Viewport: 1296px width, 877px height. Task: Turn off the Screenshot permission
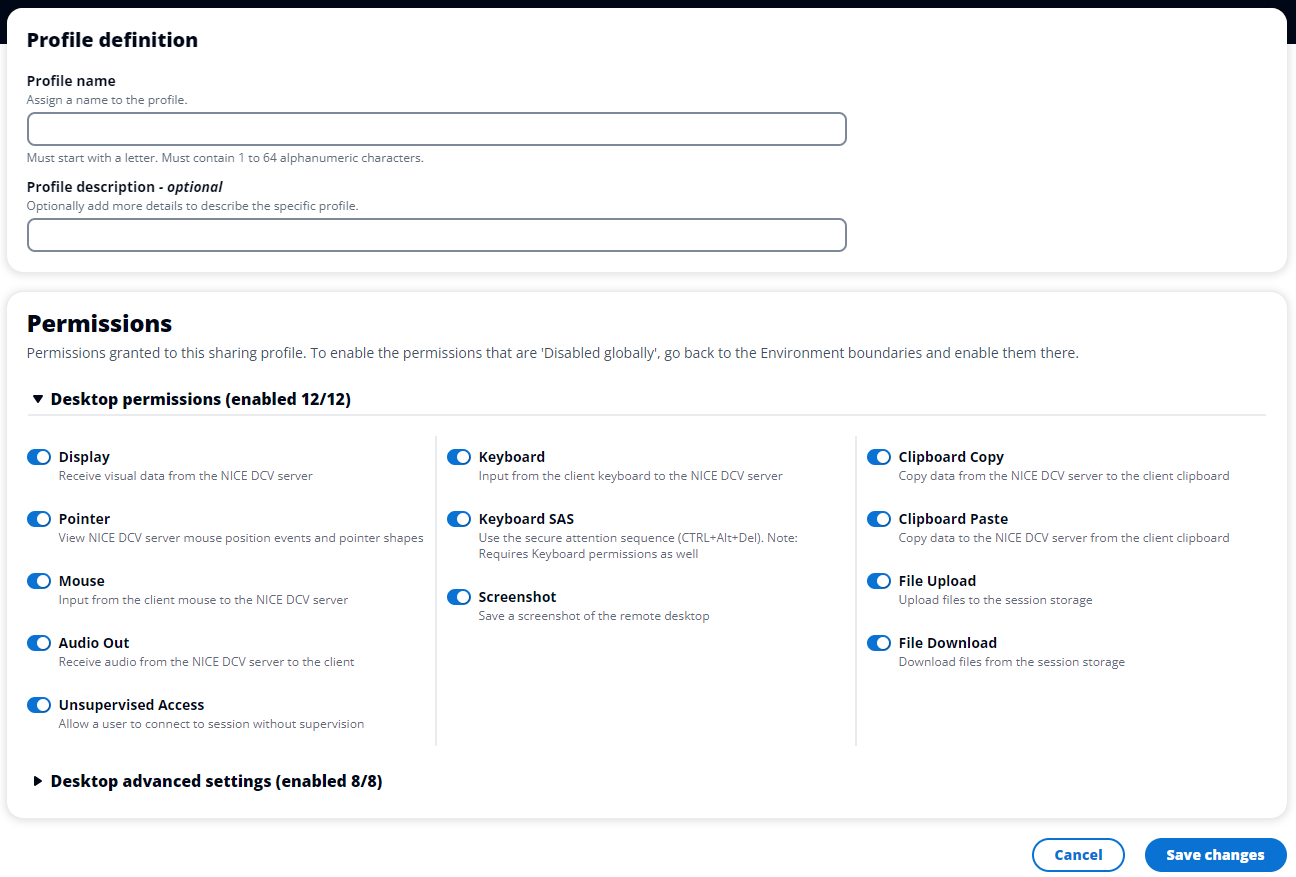pyautogui.click(x=458, y=597)
